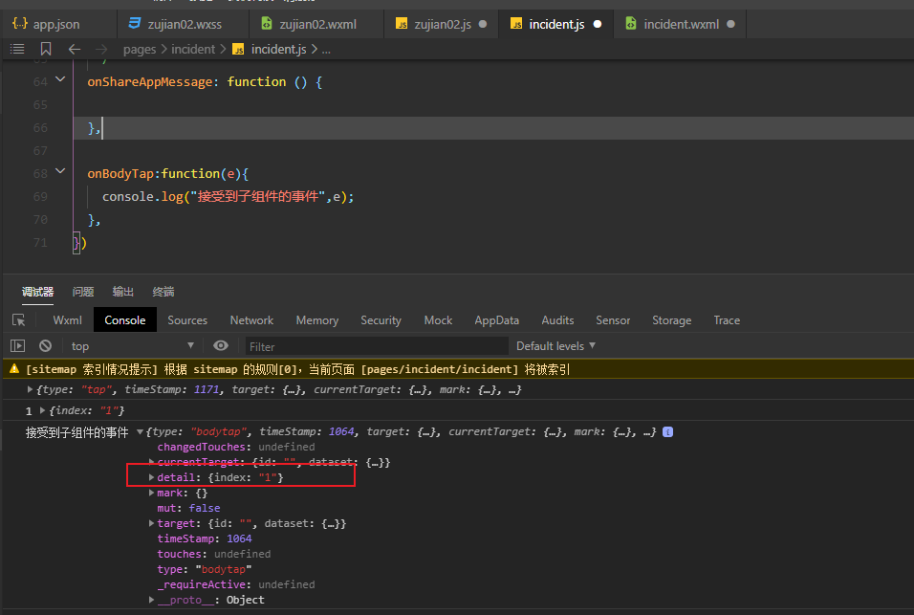Open the outline list icon in editor toolbar

click(17, 49)
